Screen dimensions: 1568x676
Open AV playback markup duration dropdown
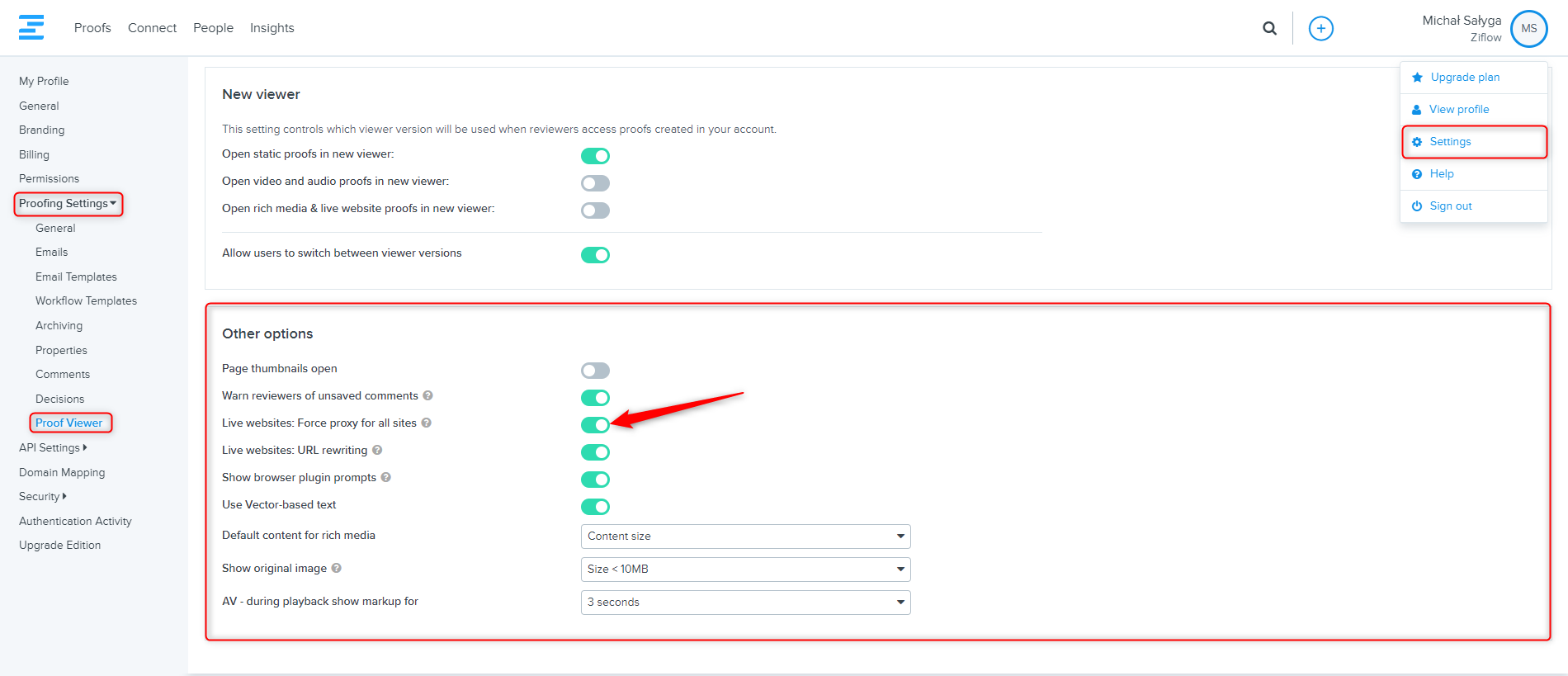[x=745, y=603]
